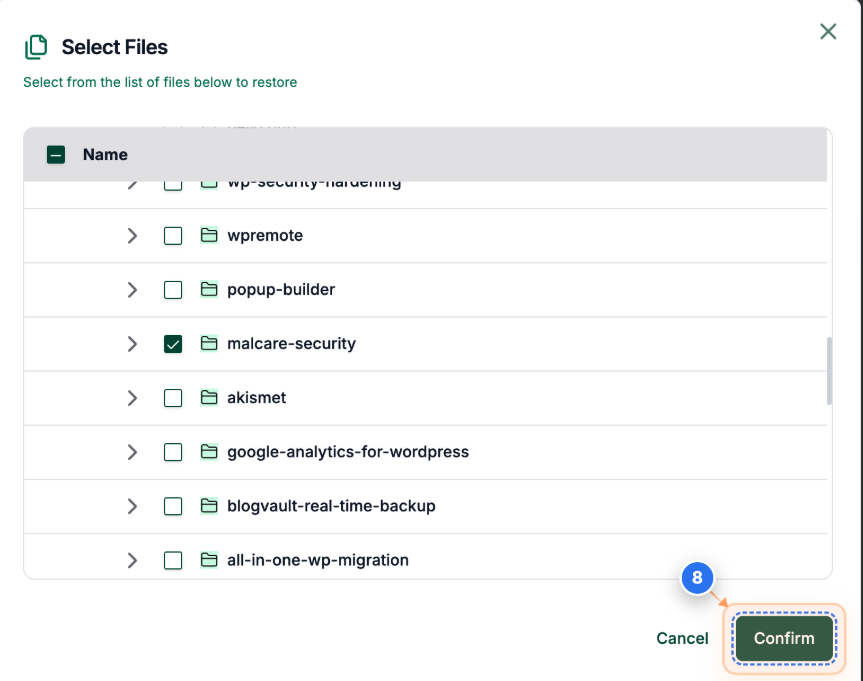863x681 pixels.
Task: Click the 'Select from the list' instruction text
Action: pyautogui.click(x=160, y=83)
